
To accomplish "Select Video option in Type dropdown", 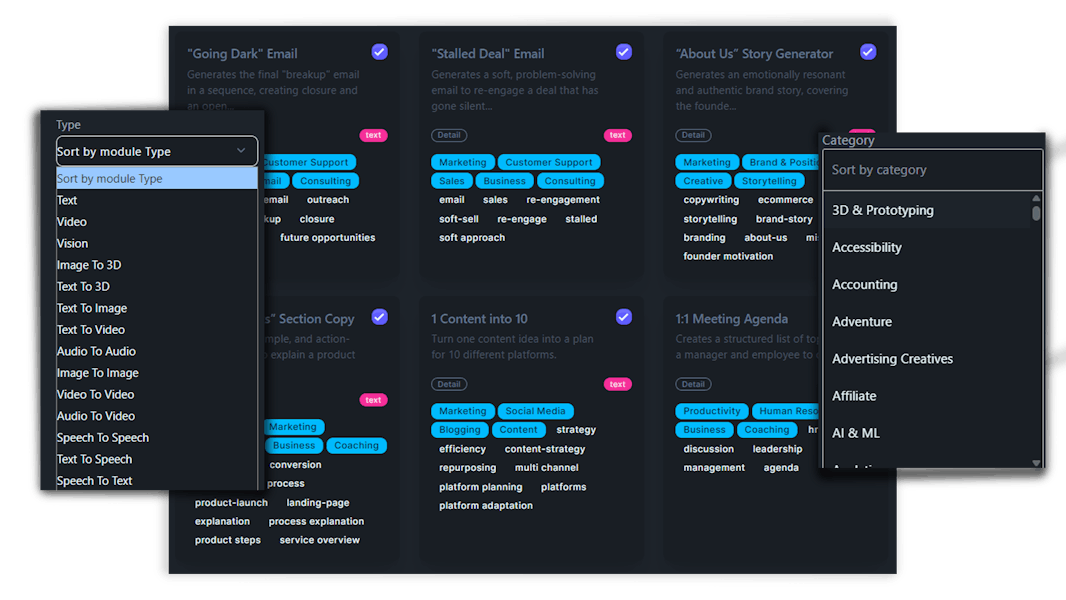I will pyautogui.click(x=72, y=222).
